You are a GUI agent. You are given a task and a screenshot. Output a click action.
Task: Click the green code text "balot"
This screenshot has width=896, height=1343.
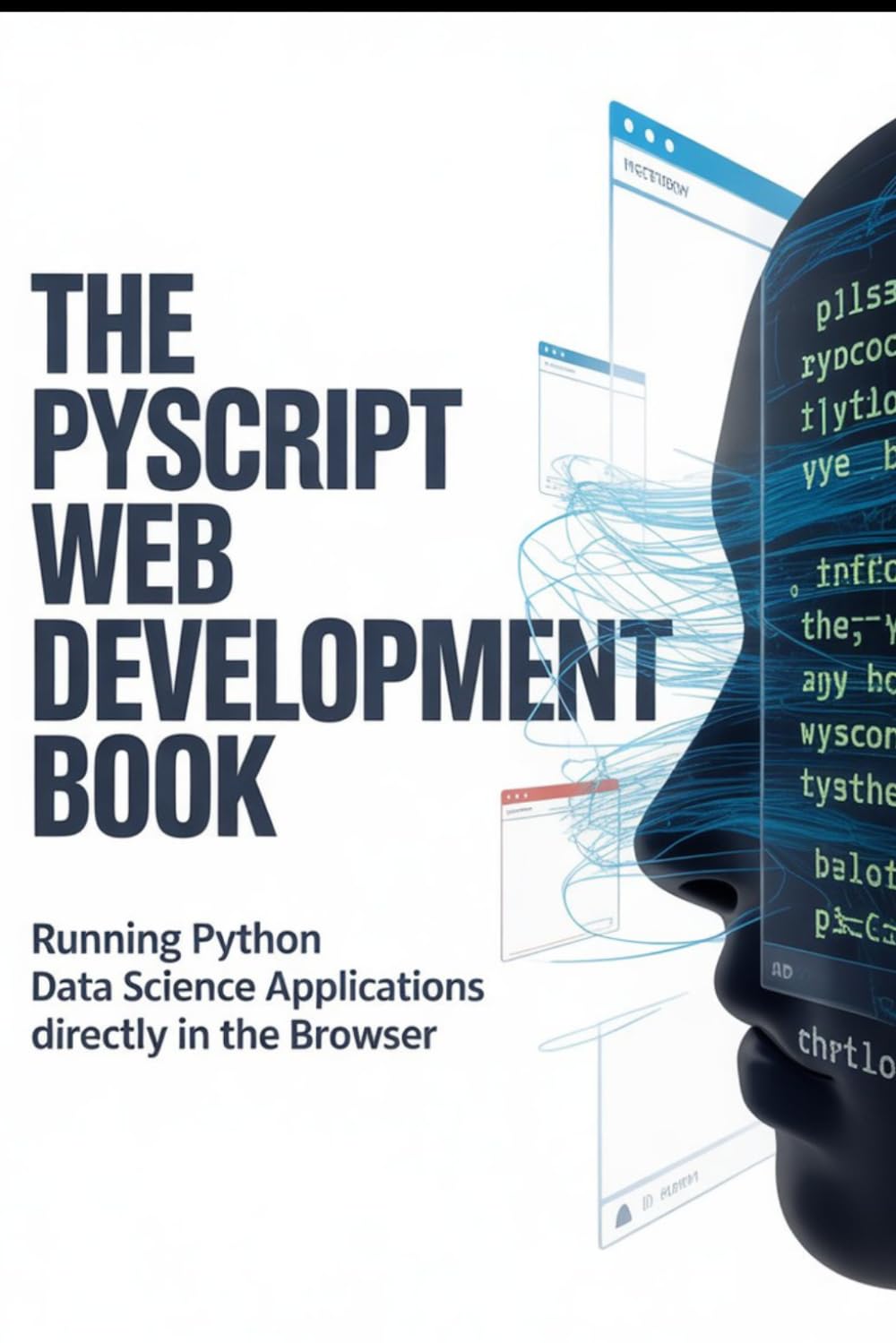pos(854,867)
